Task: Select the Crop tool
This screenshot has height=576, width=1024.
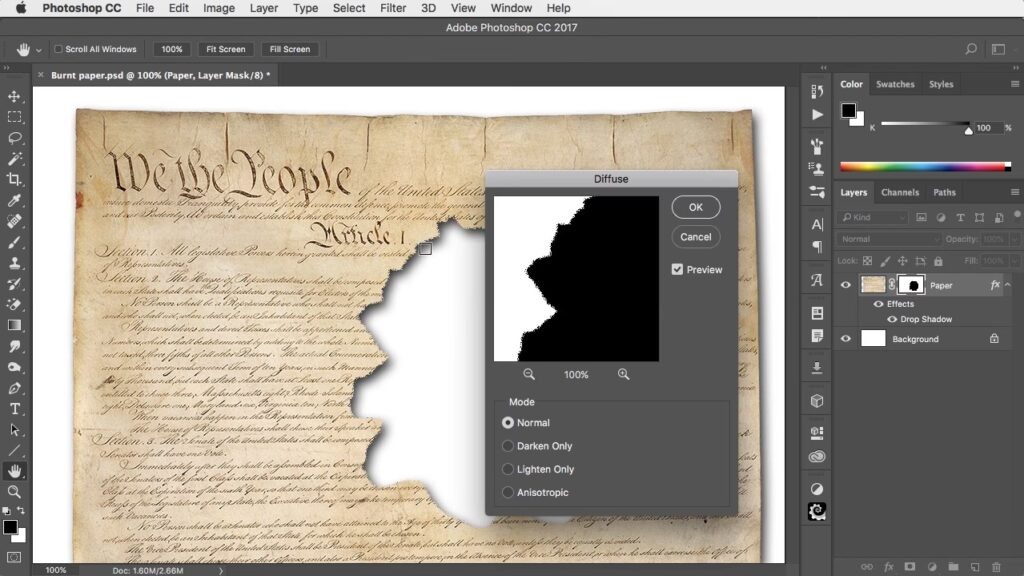Action: 14,180
